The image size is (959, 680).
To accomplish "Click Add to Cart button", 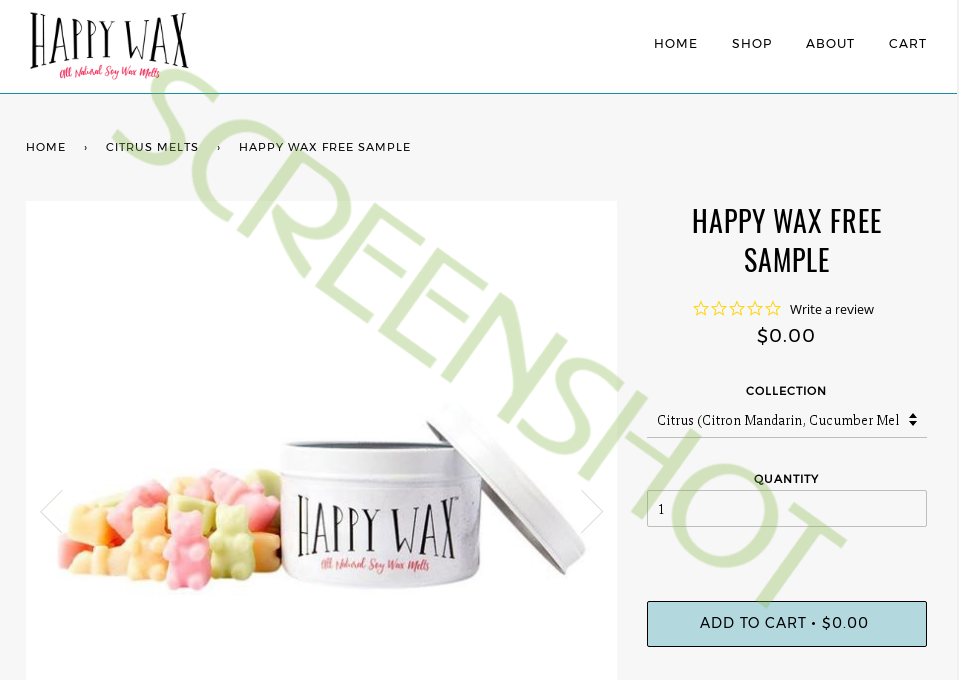I will pyautogui.click(x=787, y=624).
